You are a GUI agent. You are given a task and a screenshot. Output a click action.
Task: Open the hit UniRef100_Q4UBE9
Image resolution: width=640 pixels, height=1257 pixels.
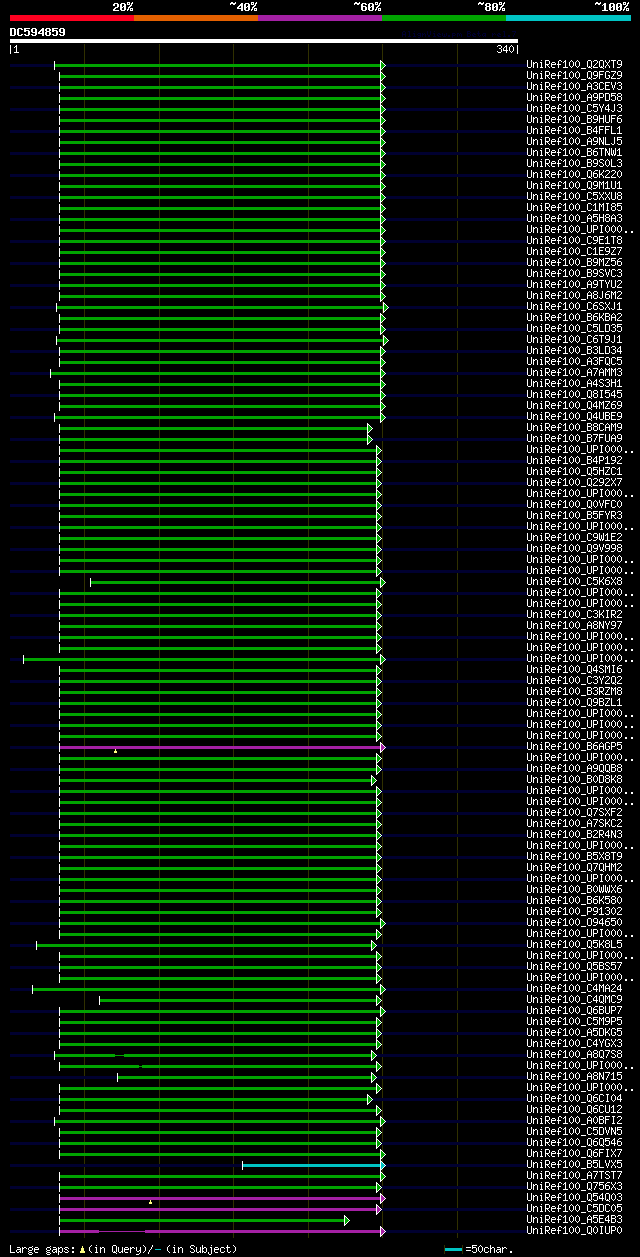574,416
